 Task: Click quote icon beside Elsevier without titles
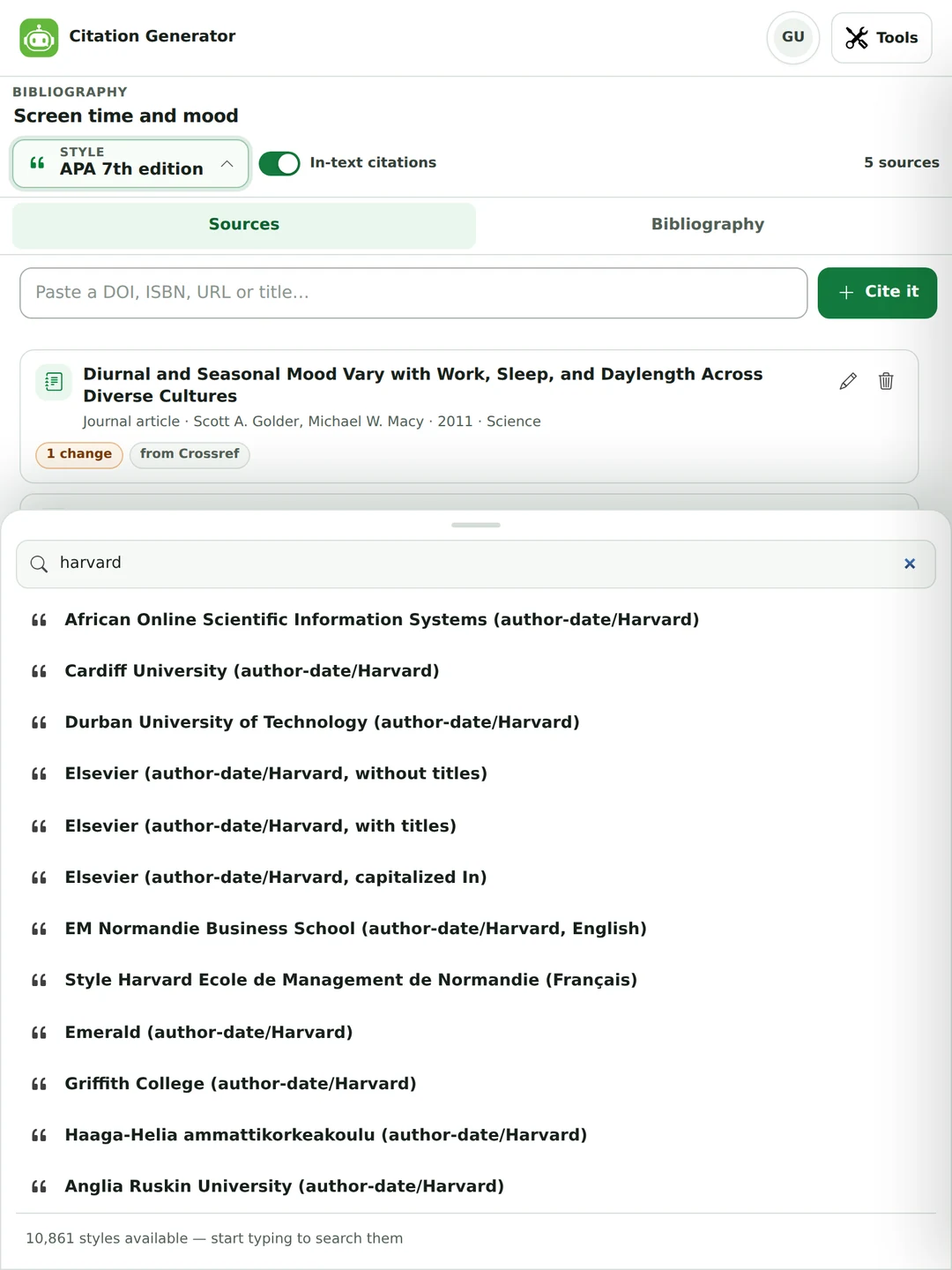pos(39,773)
